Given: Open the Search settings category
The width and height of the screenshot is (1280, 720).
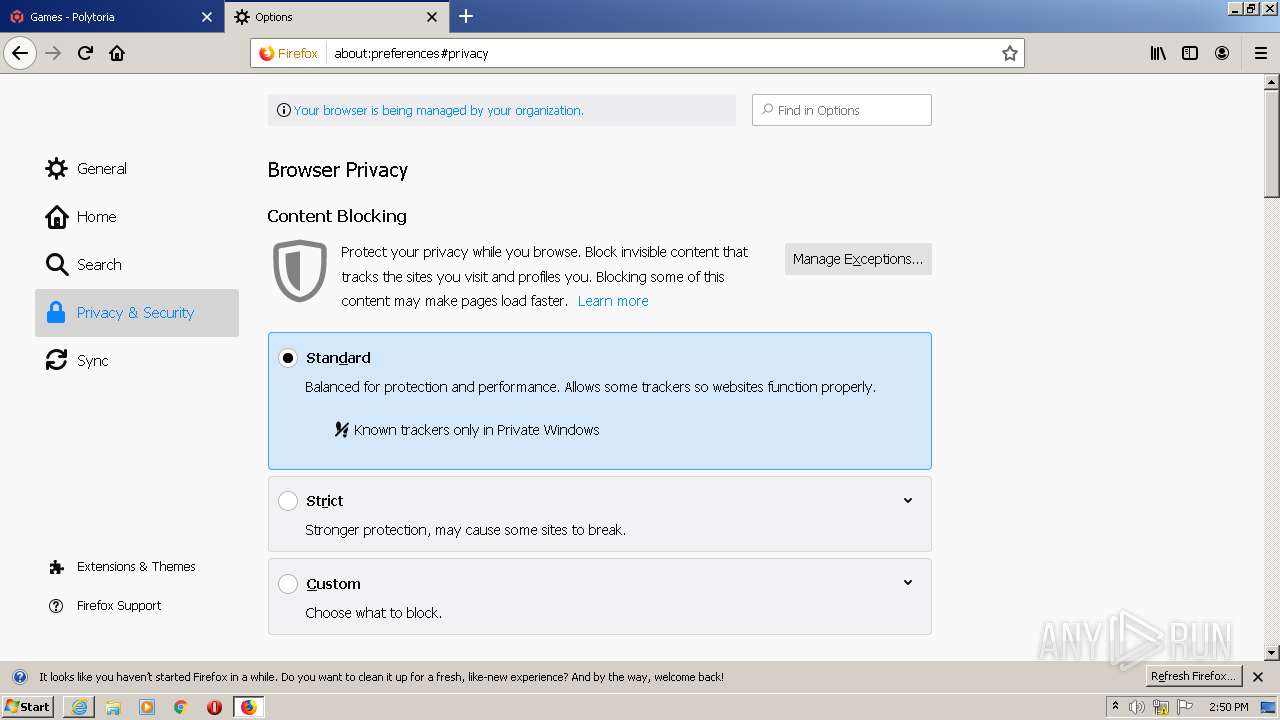Looking at the screenshot, I should pos(137,265).
